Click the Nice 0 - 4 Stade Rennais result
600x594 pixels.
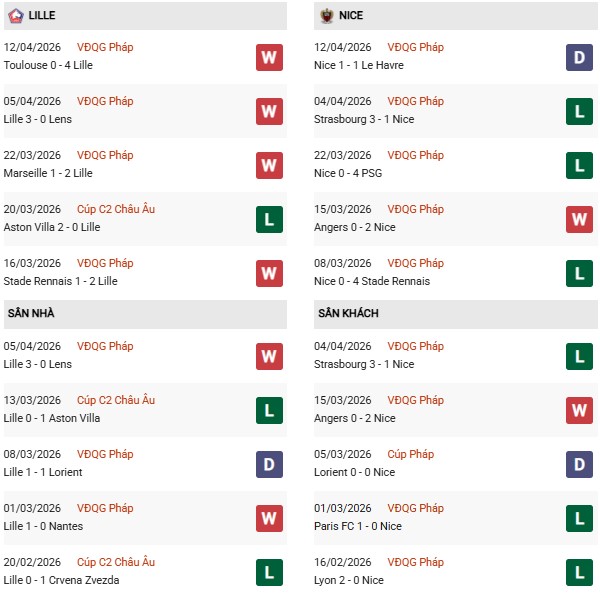[x=371, y=281]
